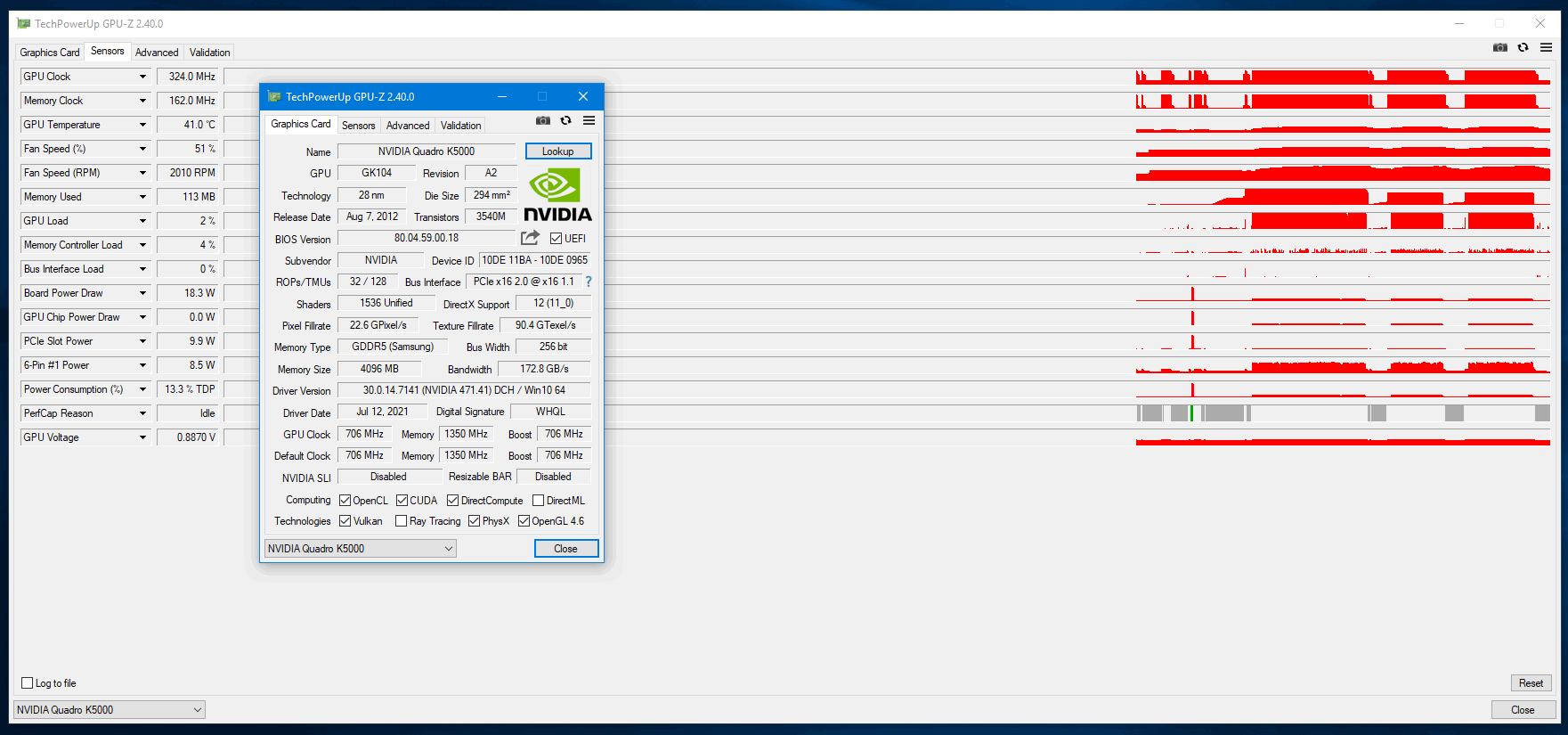Open hamburger menu in Graphics Card dialog
Screen dimensions: 1568x735
[589, 120]
